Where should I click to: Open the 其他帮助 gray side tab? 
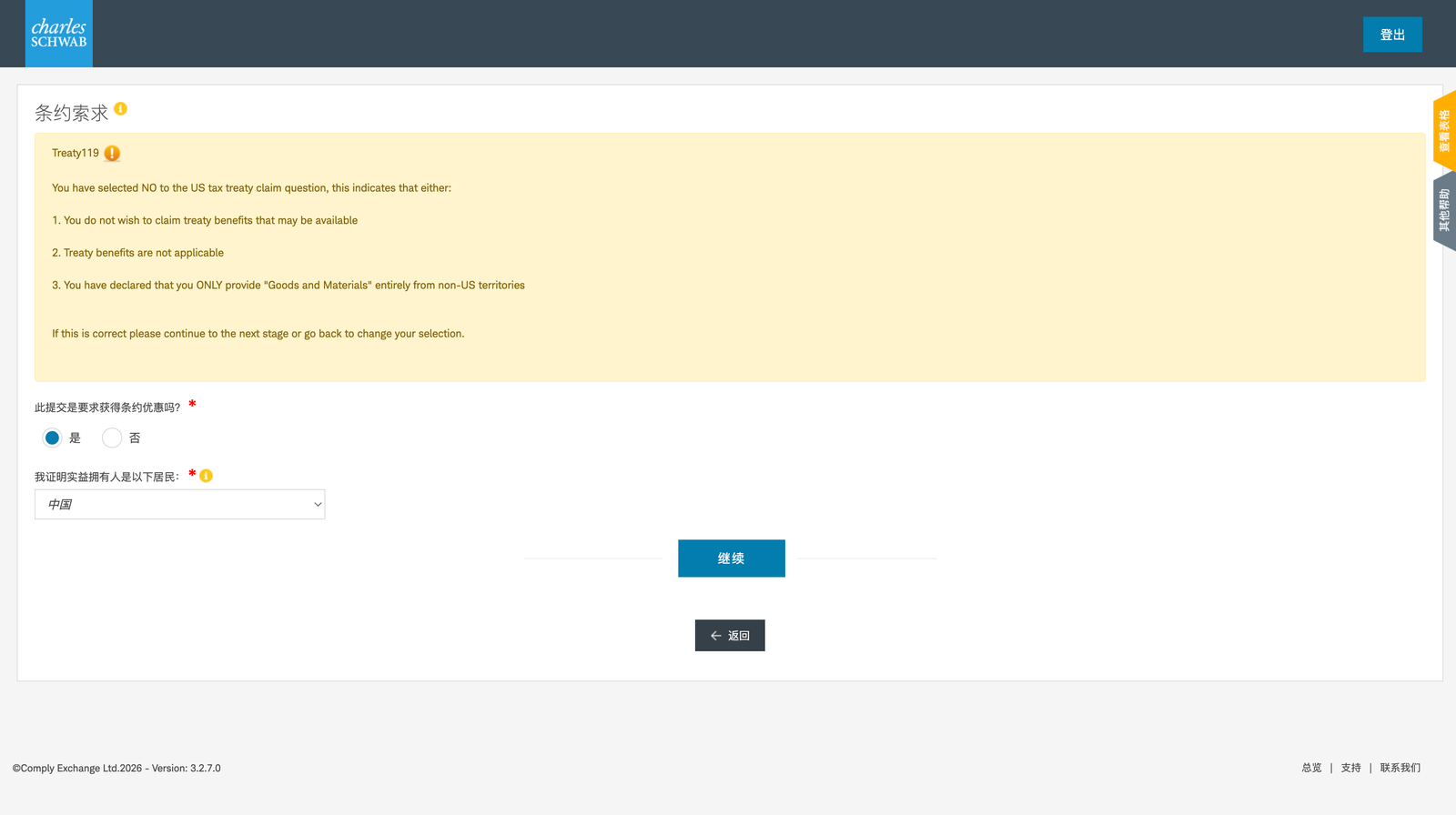click(x=1444, y=211)
